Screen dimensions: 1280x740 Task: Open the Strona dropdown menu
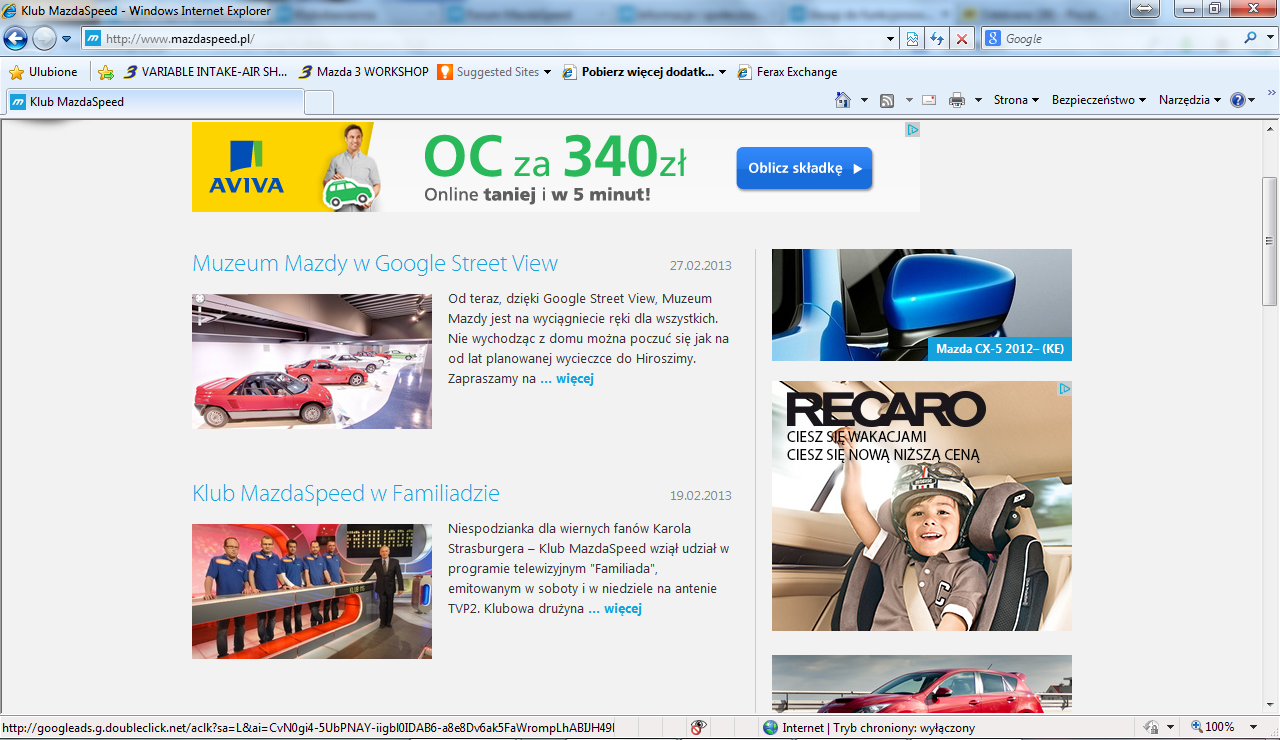click(1016, 100)
